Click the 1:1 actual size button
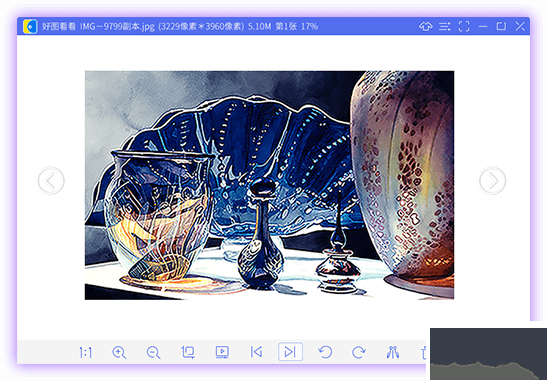Viewport: 547px width, 381px height. (85, 353)
